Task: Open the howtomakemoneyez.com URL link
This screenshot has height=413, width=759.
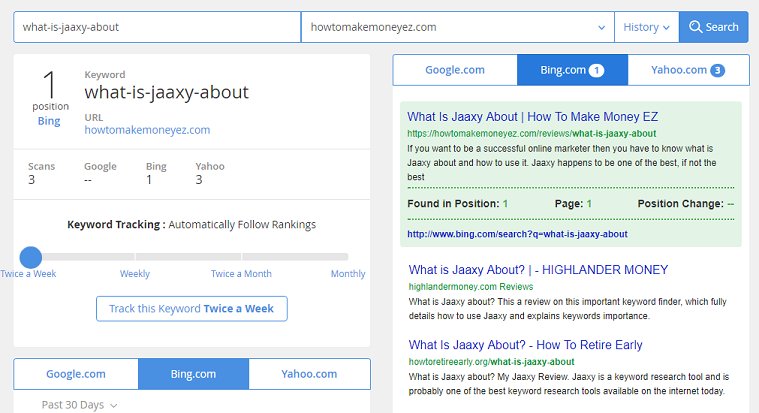Action: click(x=147, y=130)
